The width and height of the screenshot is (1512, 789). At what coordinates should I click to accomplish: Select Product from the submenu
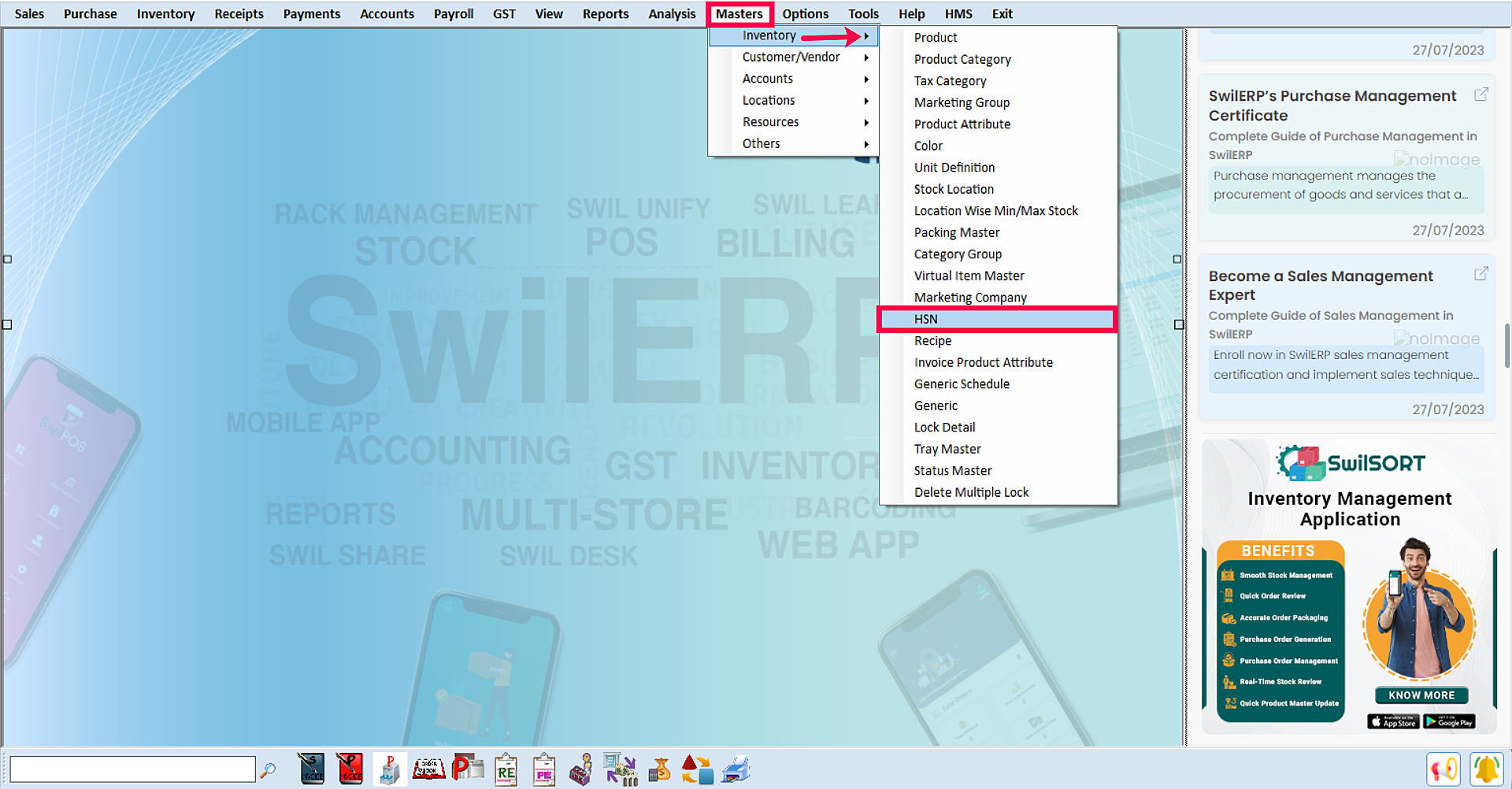[997, 38]
